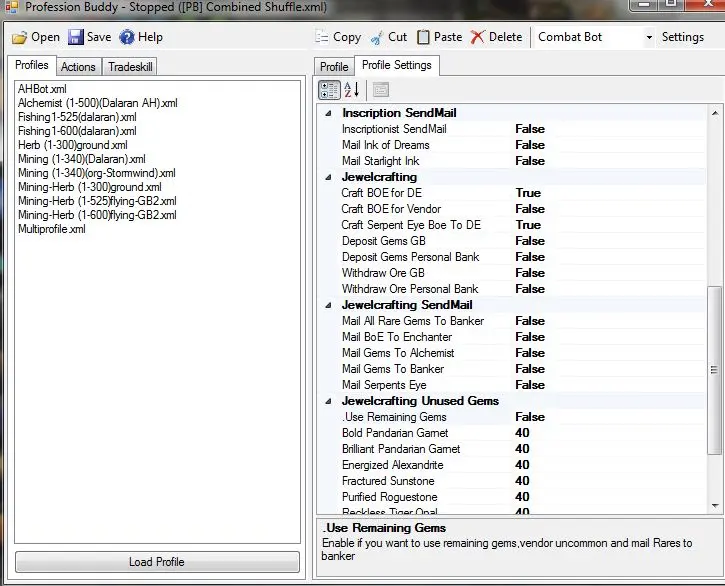Click the Settings button in toolbar

tap(683, 37)
